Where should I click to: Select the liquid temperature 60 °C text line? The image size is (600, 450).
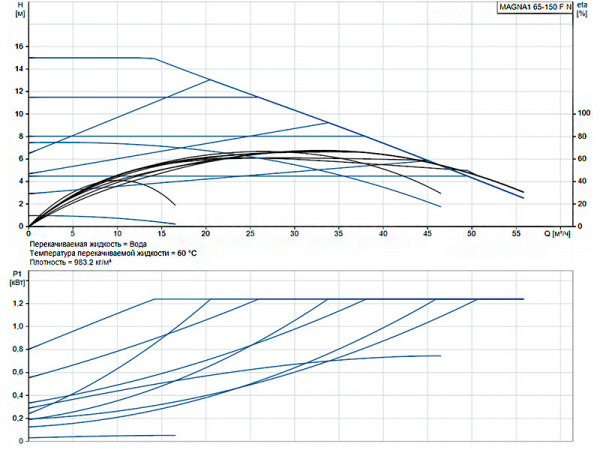(x=111, y=254)
